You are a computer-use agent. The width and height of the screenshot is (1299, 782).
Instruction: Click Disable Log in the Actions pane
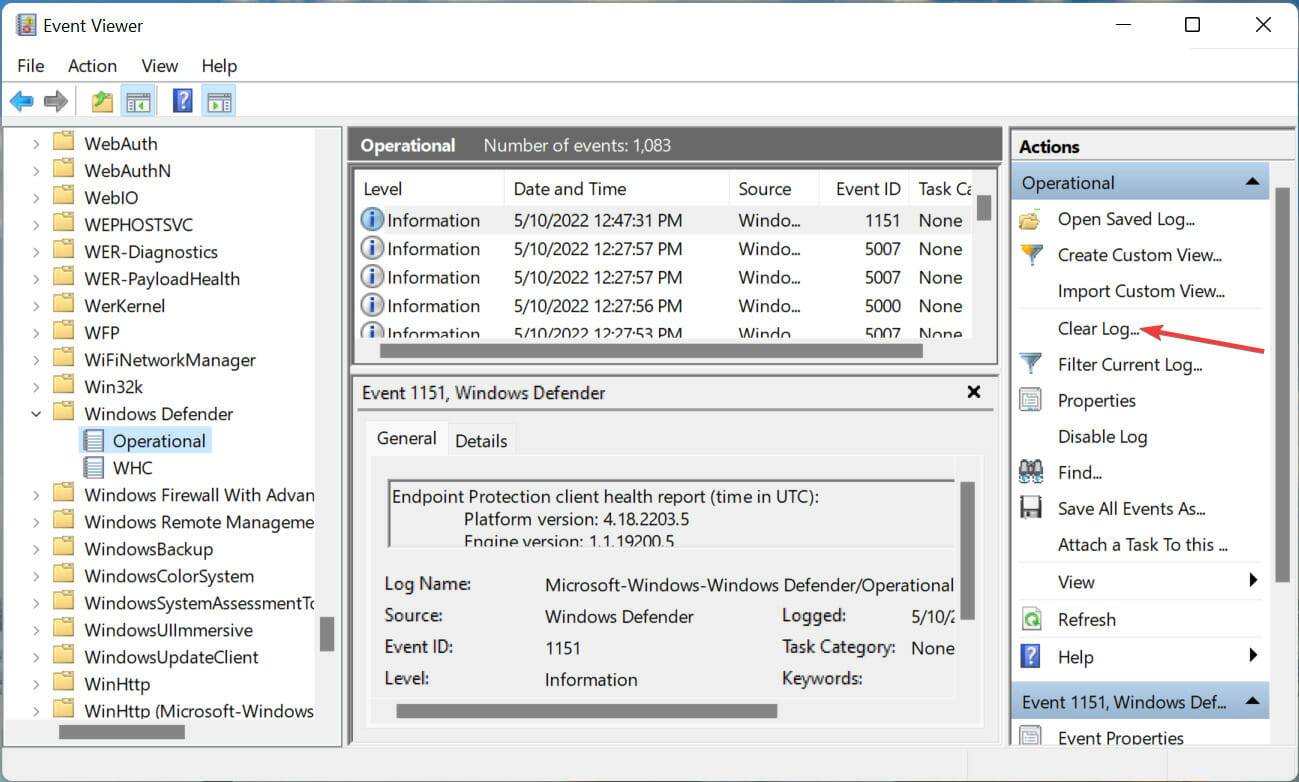(1102, 436)
